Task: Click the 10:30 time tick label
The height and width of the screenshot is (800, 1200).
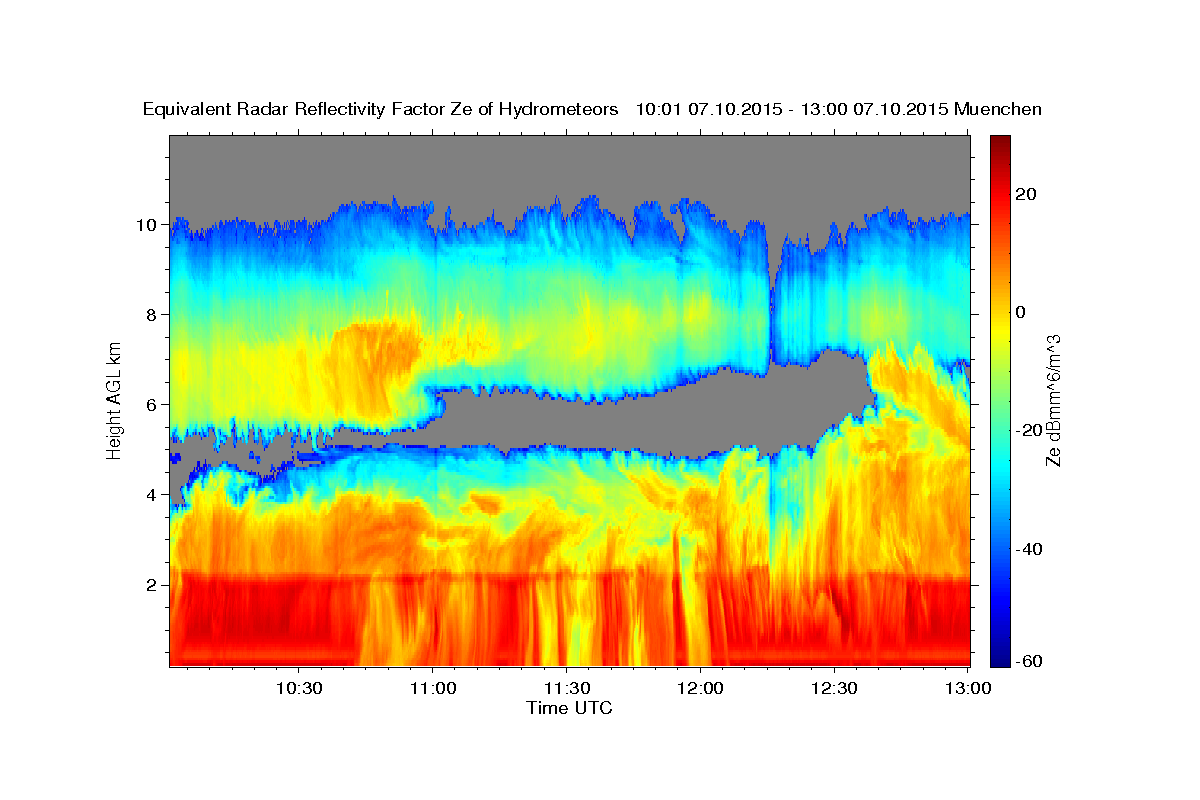Action: 298,688
